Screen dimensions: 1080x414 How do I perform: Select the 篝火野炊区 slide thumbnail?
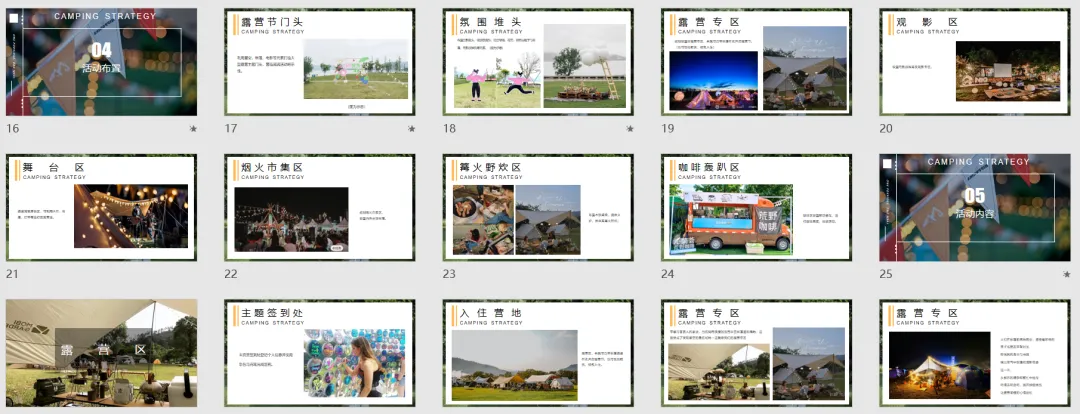pyautogui.click(x=538, y=207)
